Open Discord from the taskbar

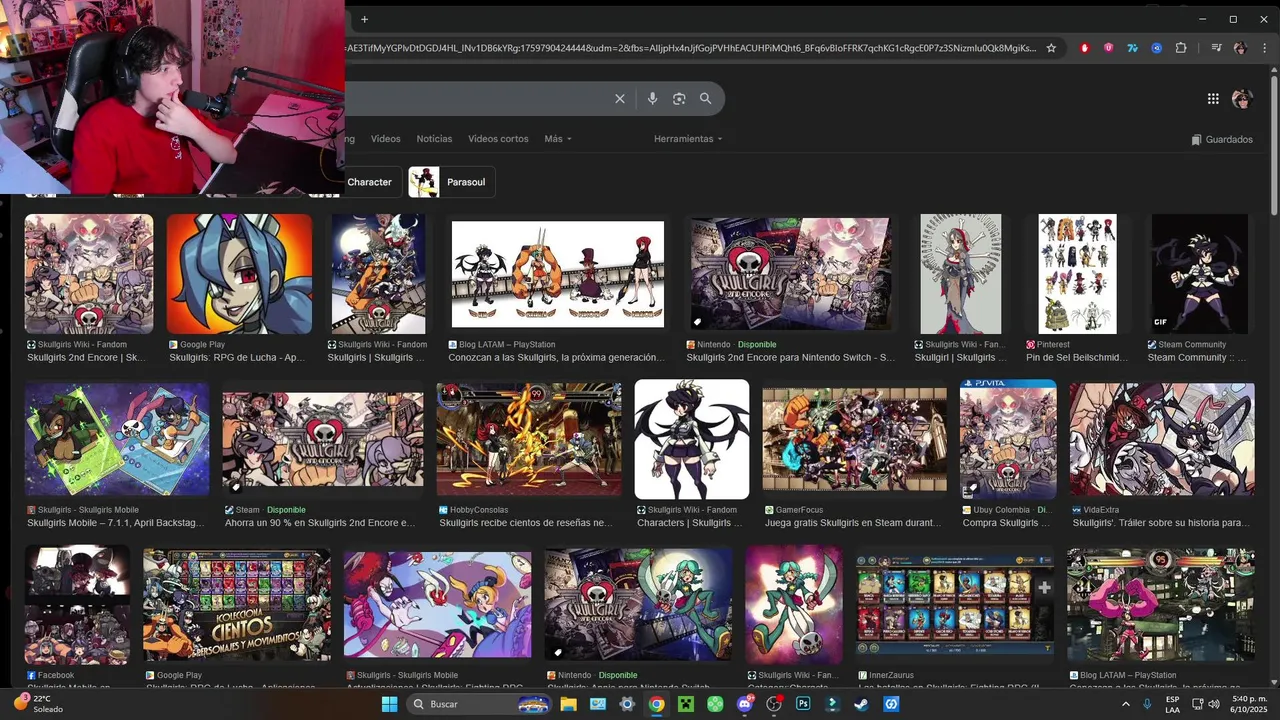[x=744, y=704]
